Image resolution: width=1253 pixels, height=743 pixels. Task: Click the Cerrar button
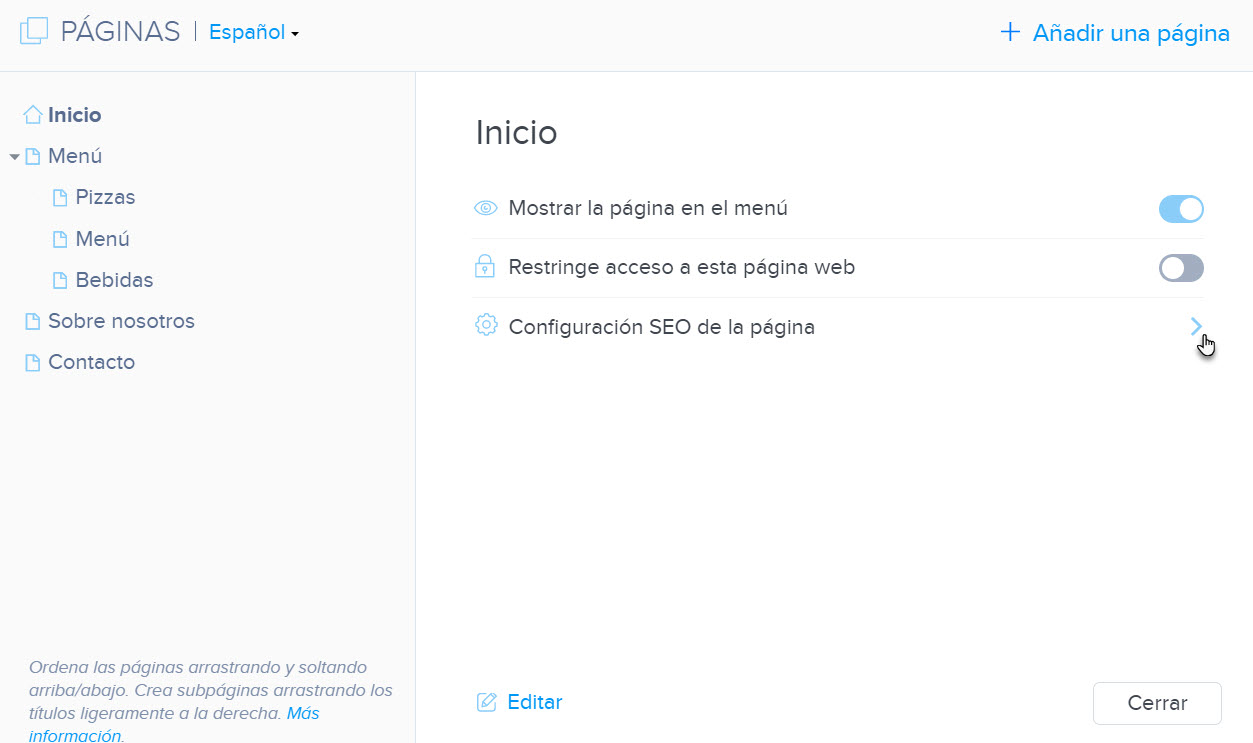pos(1156,702)
